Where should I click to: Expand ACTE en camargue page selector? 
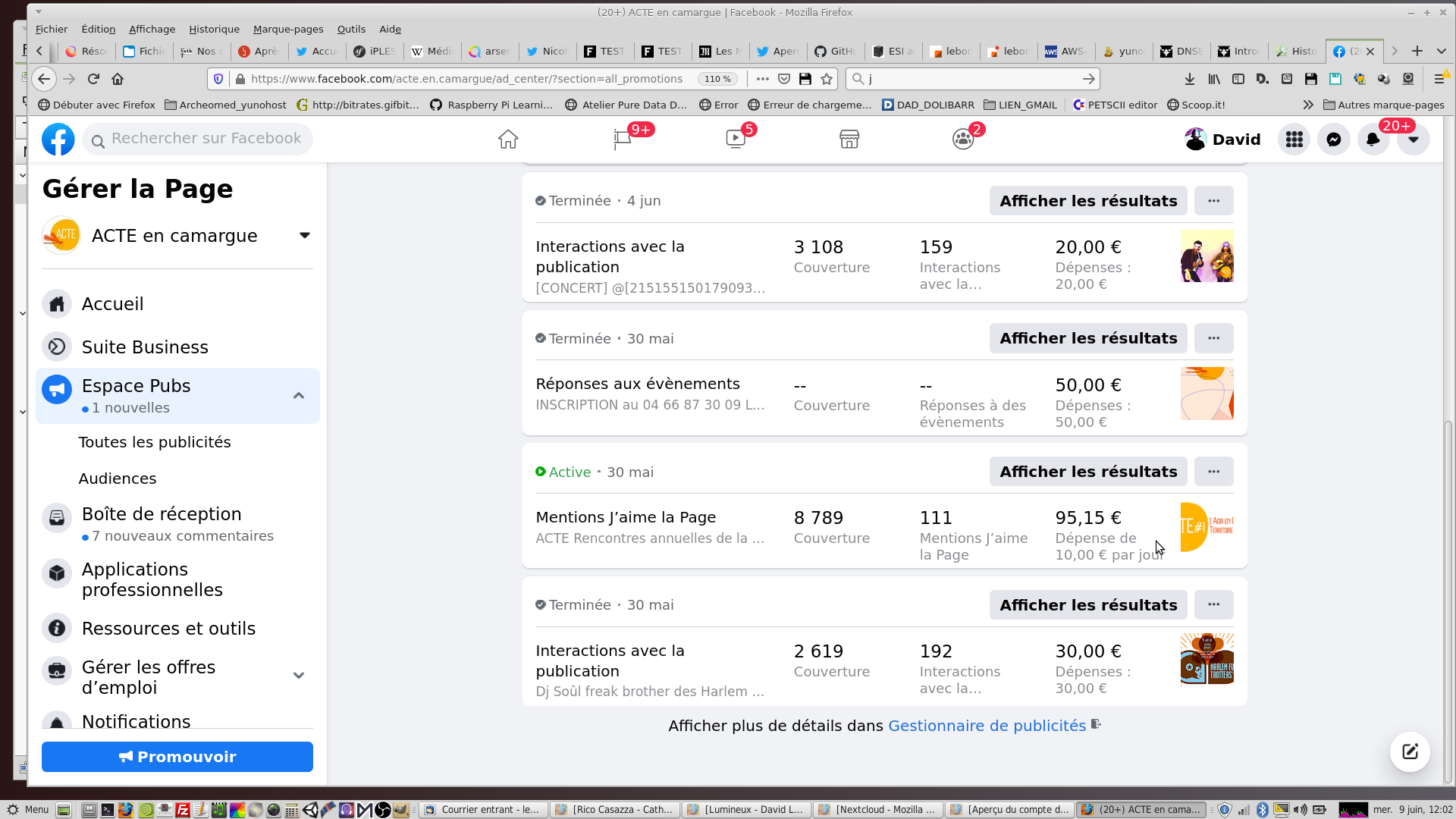pos(304,236)
